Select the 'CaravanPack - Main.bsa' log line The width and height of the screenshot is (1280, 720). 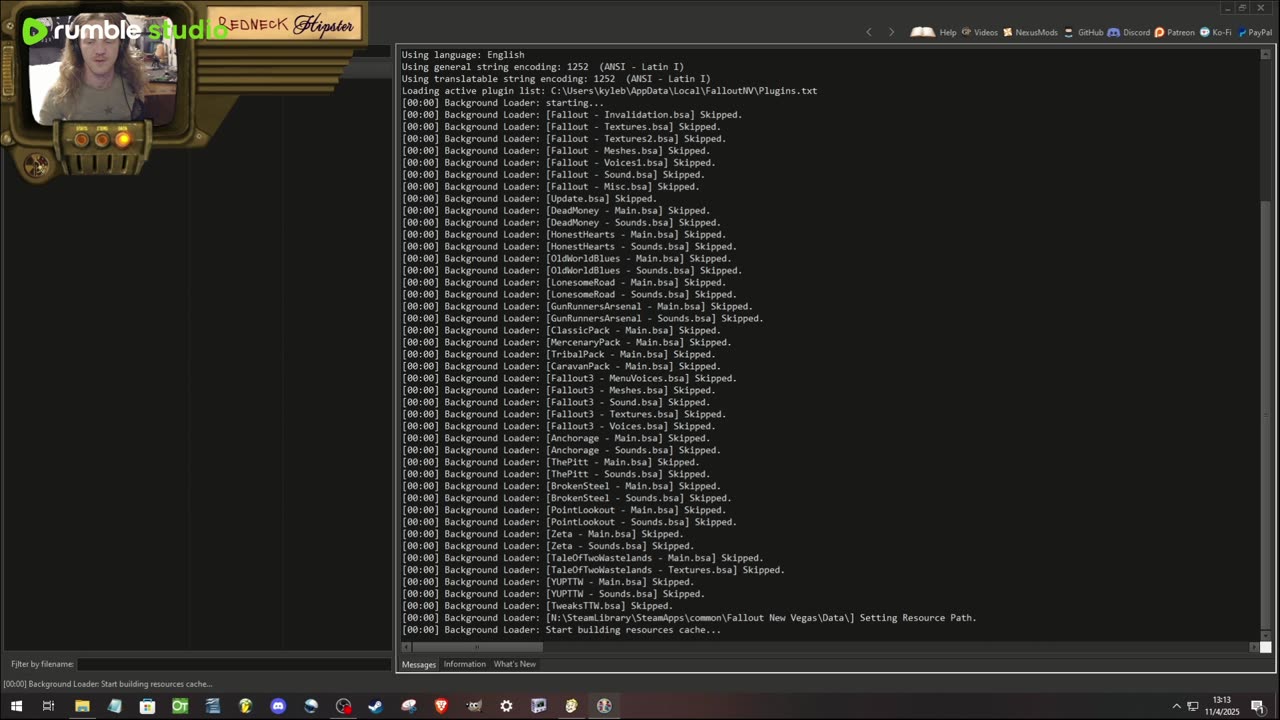561,367
